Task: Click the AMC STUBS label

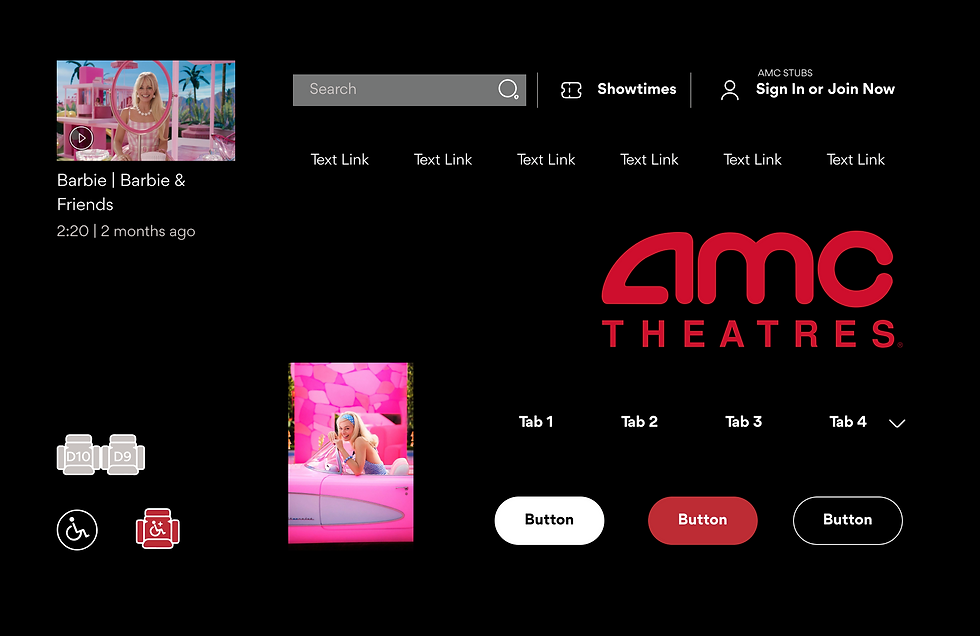Action: 785,72
